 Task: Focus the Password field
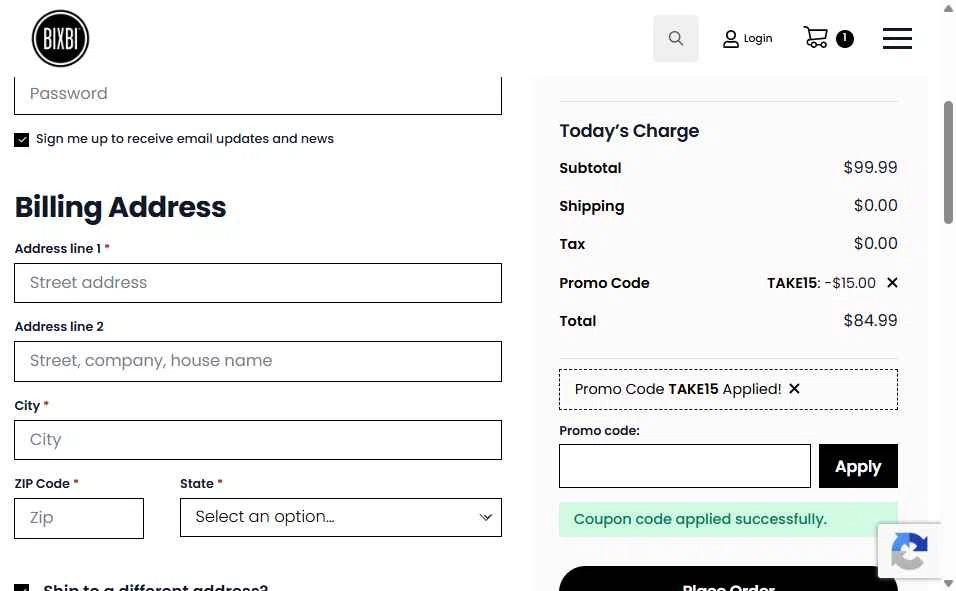point(258,95)
